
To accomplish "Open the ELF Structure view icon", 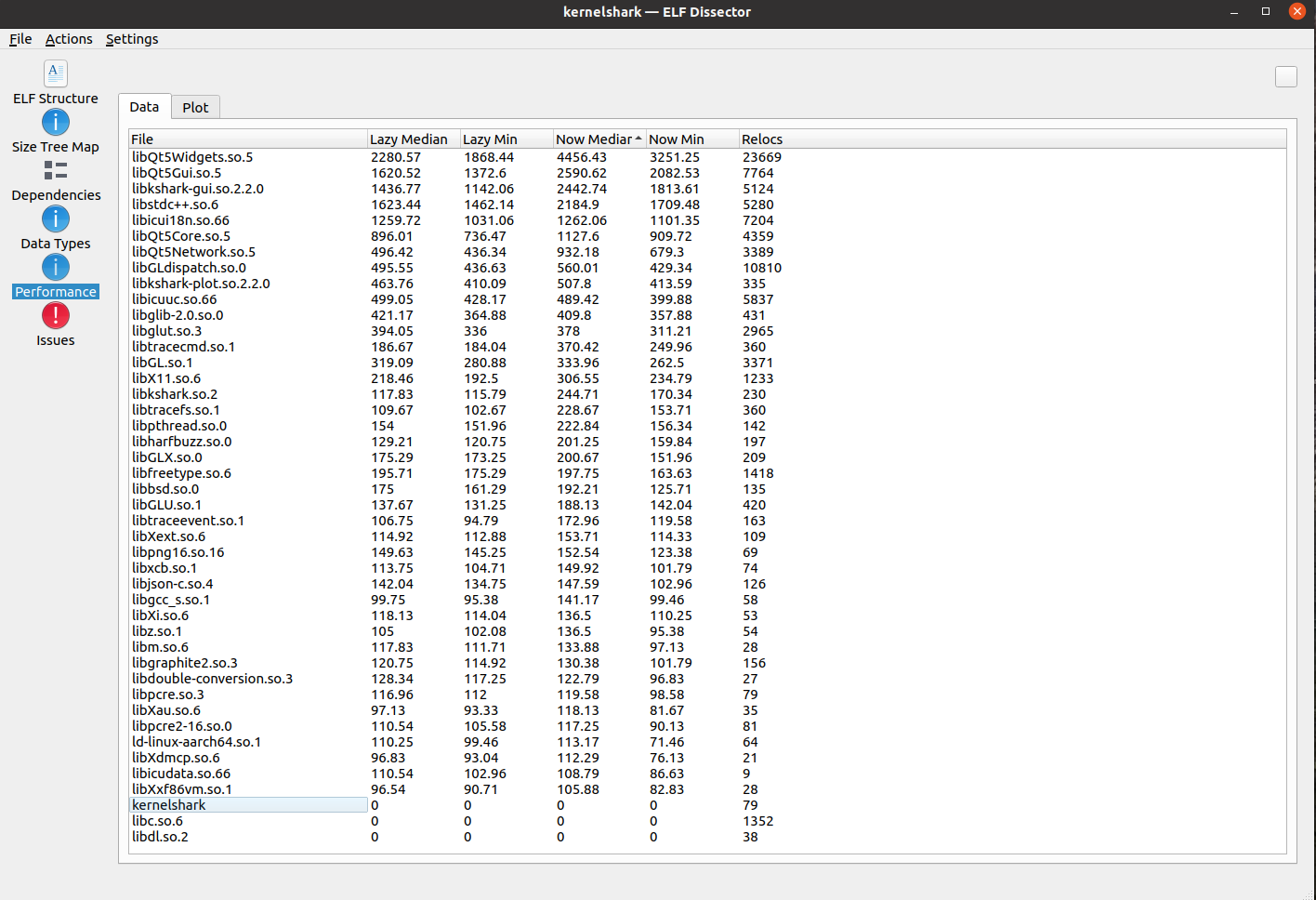I will (x=56, y=73).
